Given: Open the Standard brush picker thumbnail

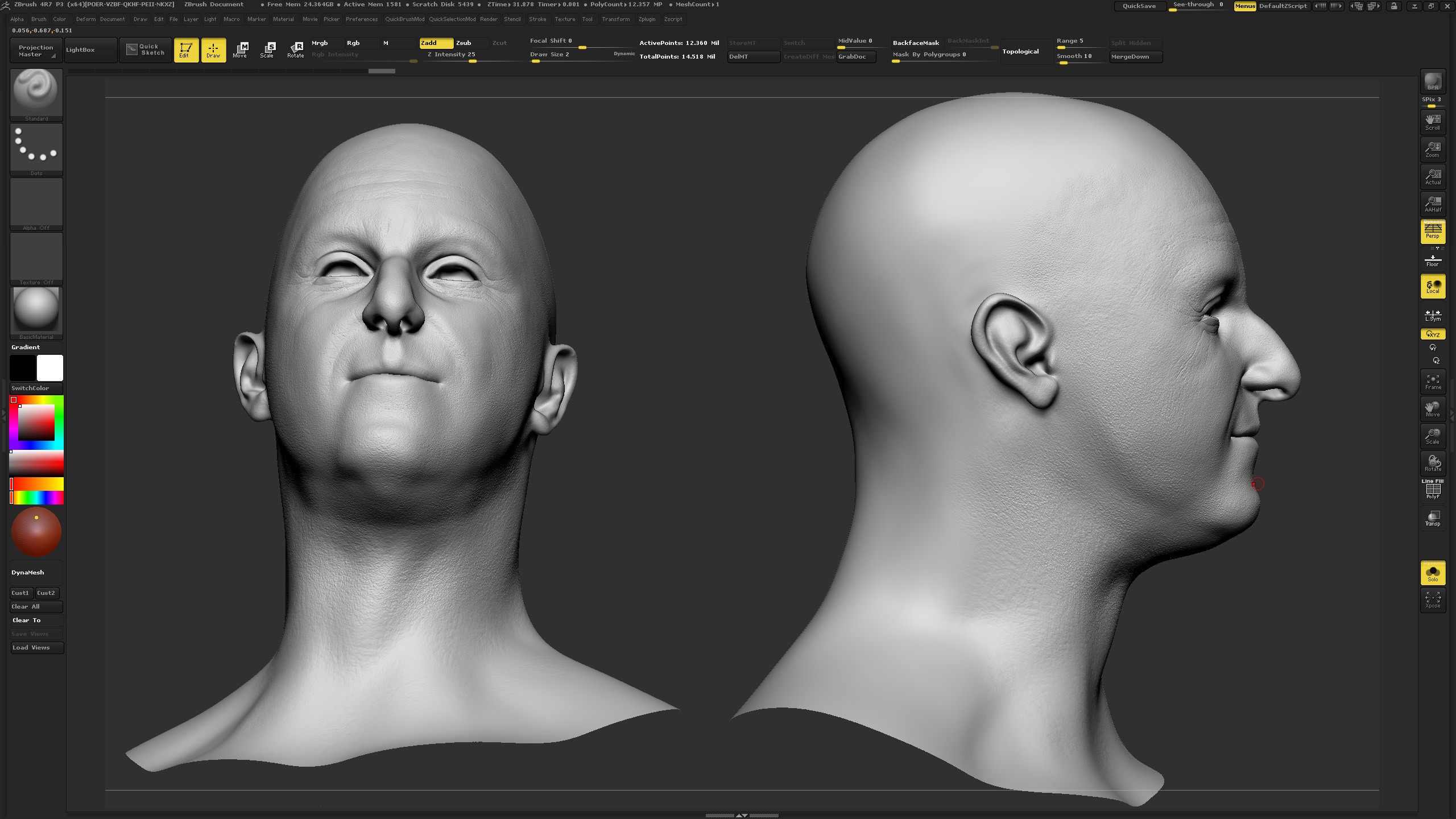Looking at the screenshot, I should 36,94.
